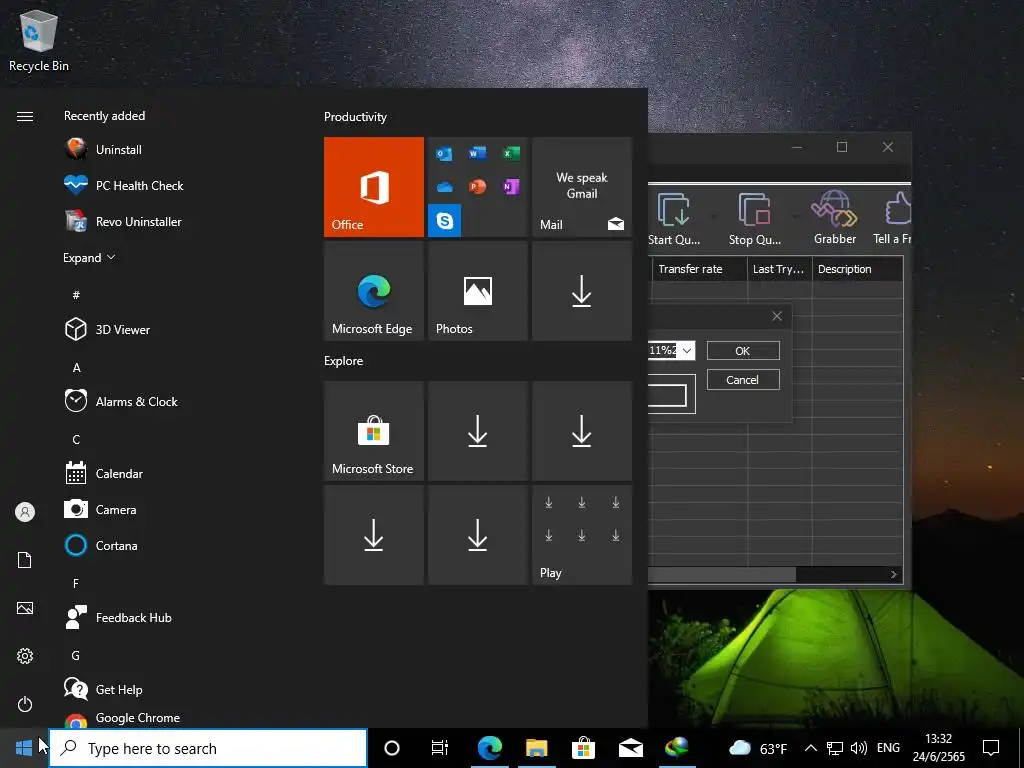This screenshot has height=768, width=1024.
Task: Open Task View on taskbar
Action: click(440, 748)
